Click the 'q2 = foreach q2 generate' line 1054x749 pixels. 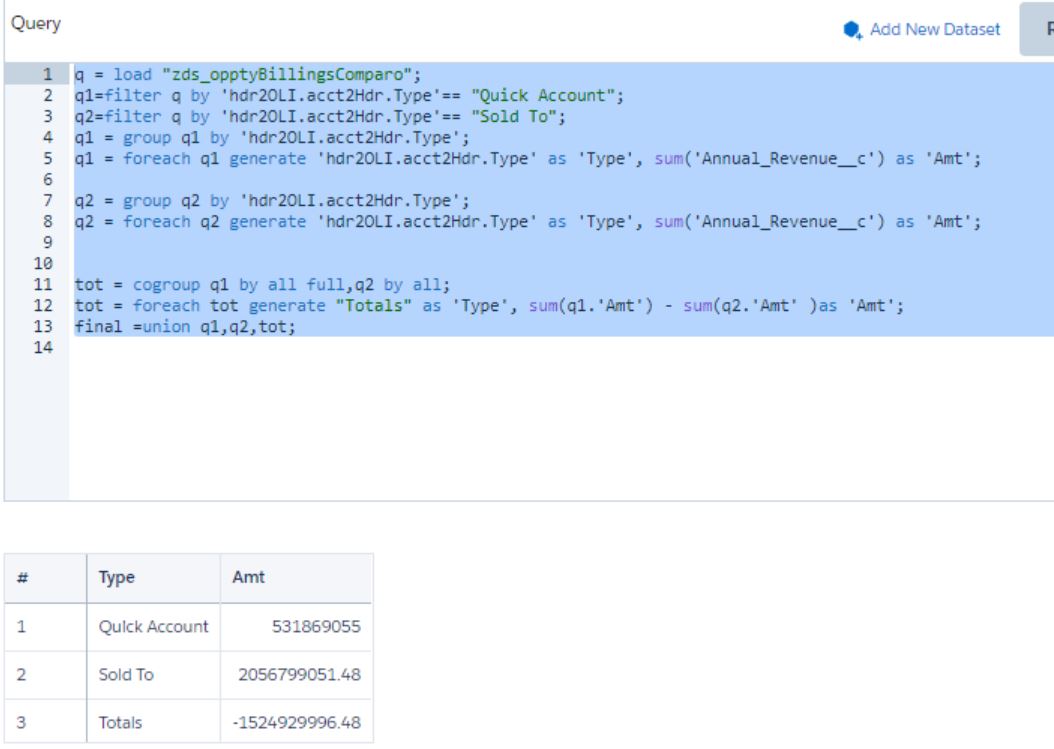click(x=528, y=222)
